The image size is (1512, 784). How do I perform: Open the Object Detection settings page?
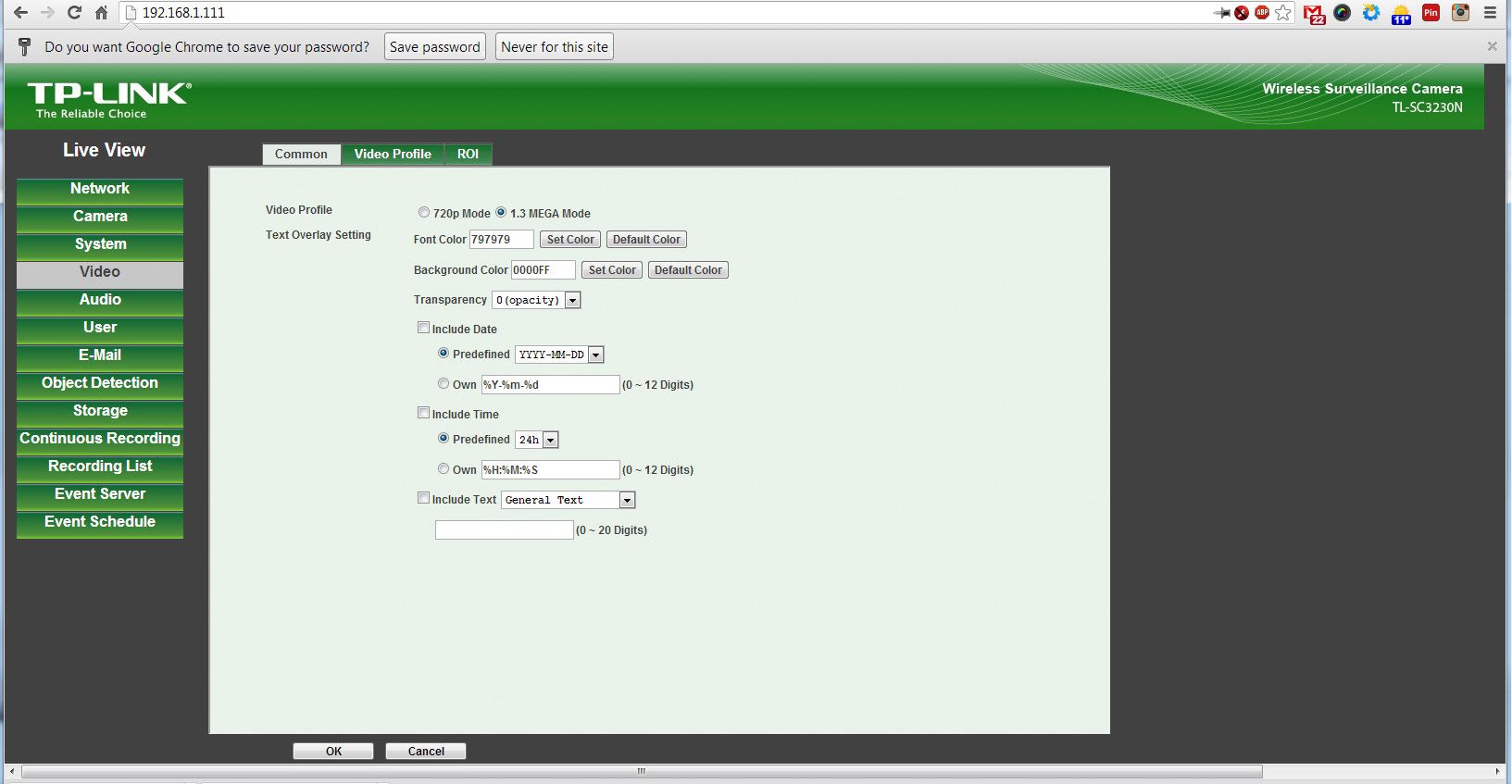point(100,383)
